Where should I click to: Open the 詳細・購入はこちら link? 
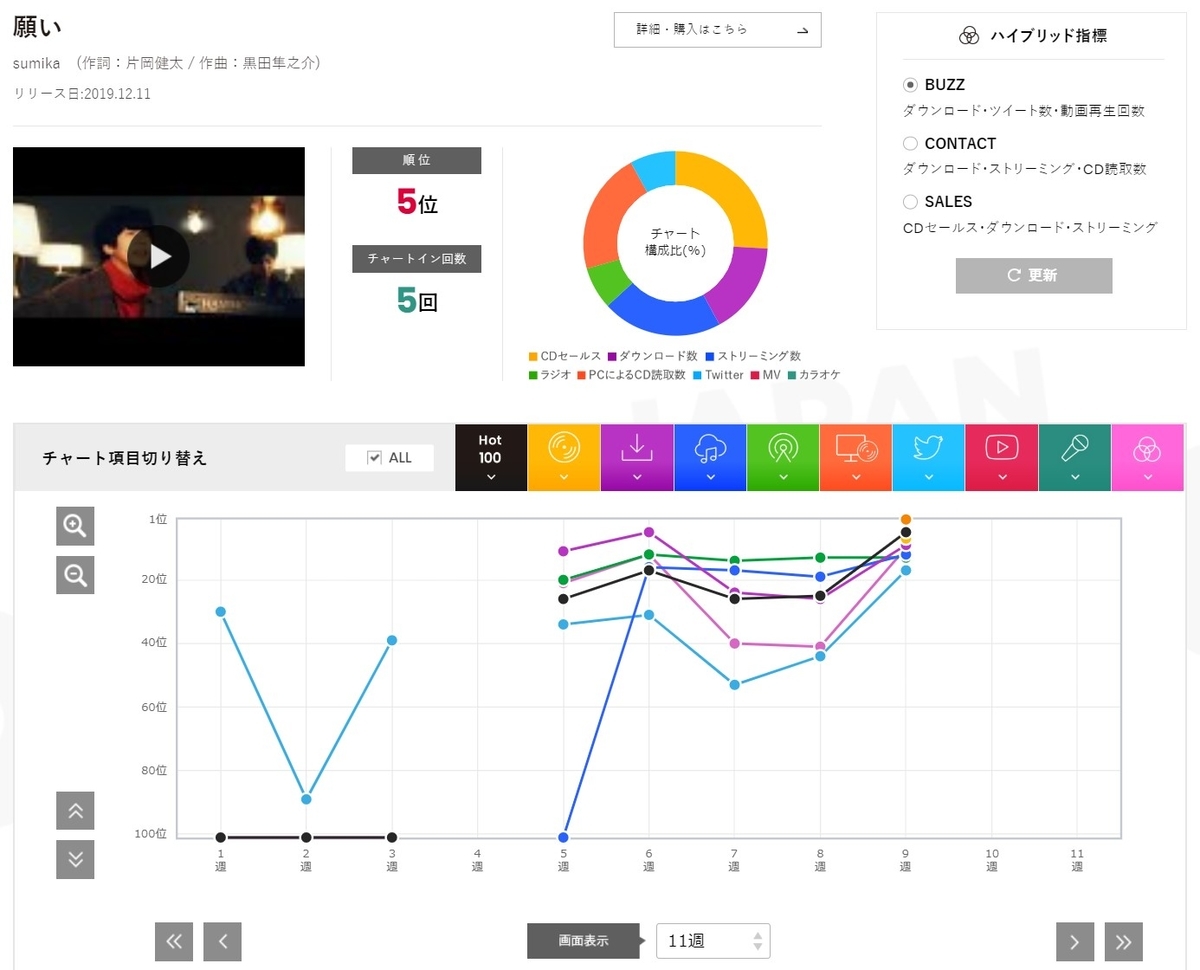(x=717, y=30)
